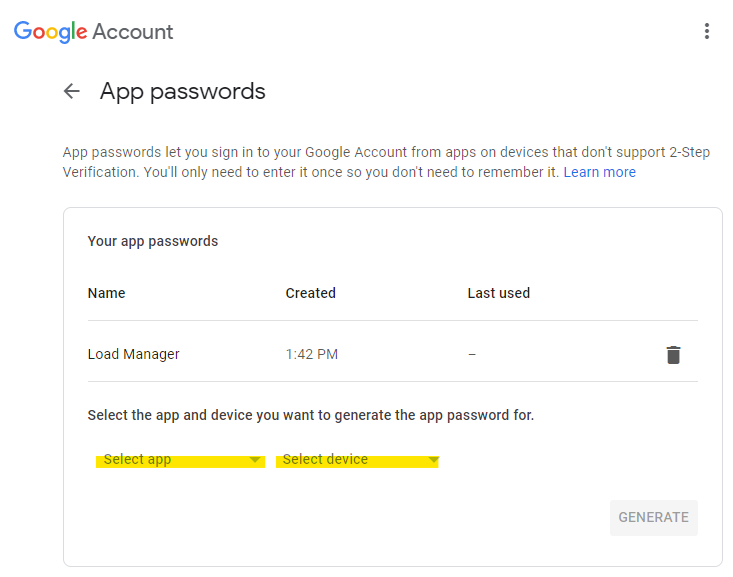Image resolution: width=733 pixels, height=577 pixels.
Task: Open the Select app dropdown
Action: click(x=180, y=460)
